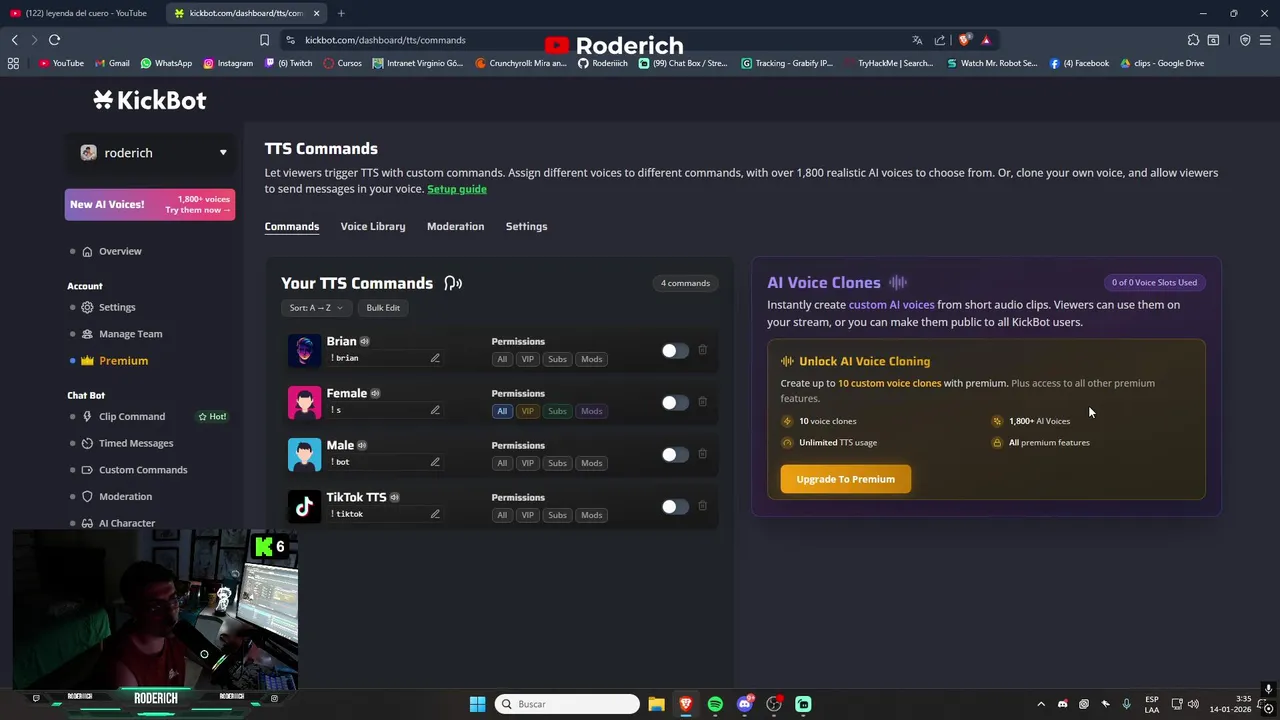Open Spotify from the taskbar
1280x720 pixels.
[x=715, y=704]
